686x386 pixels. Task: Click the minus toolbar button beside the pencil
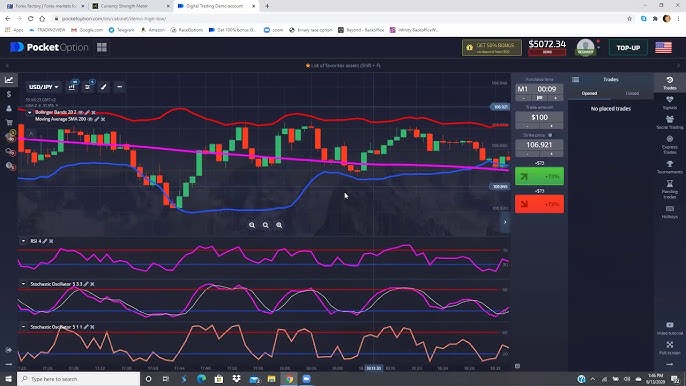119,87
